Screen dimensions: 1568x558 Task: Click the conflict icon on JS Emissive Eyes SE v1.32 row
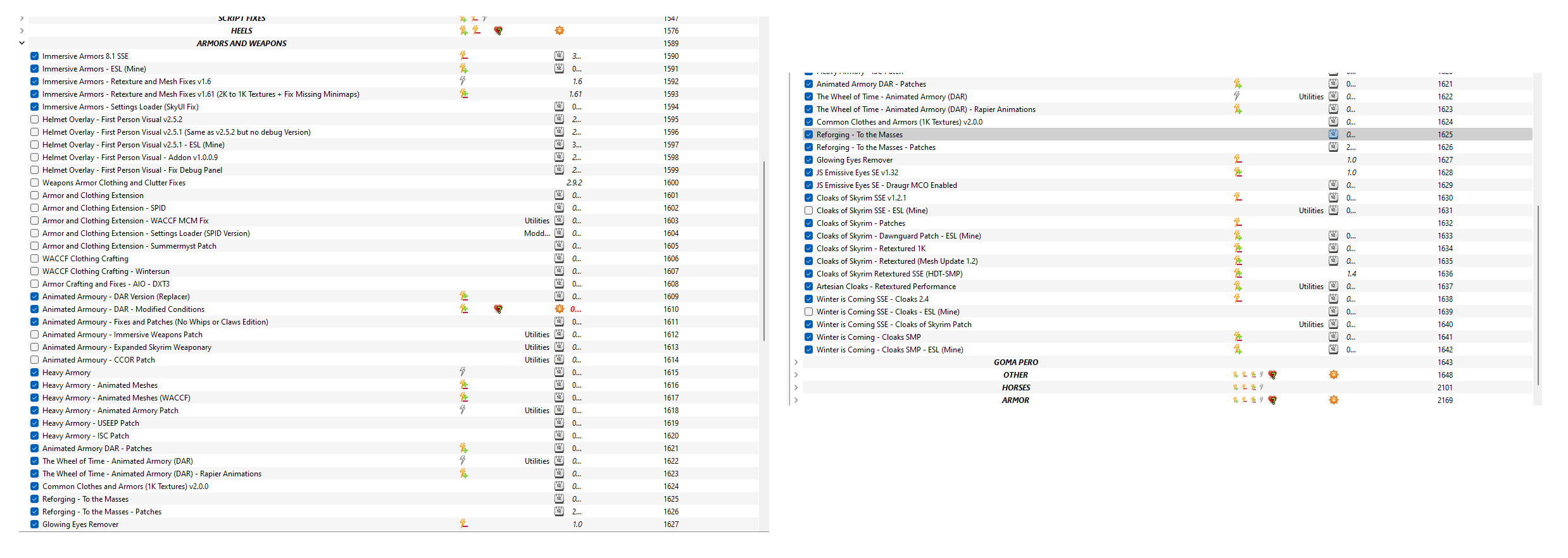coord(1238,172)
